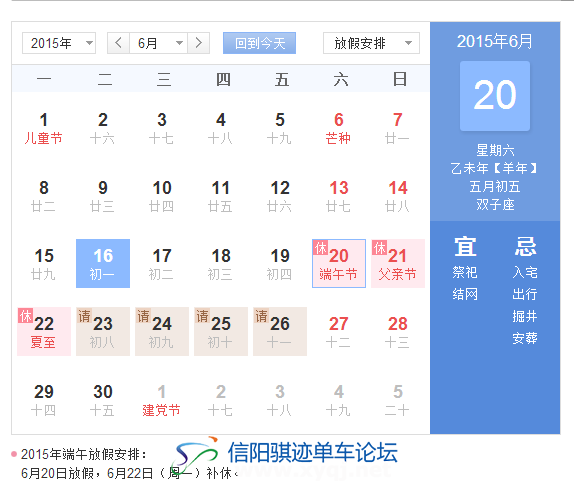The image size is (574, 486).
Task: Click the 回到今天 button
Action: click(260, 43)
